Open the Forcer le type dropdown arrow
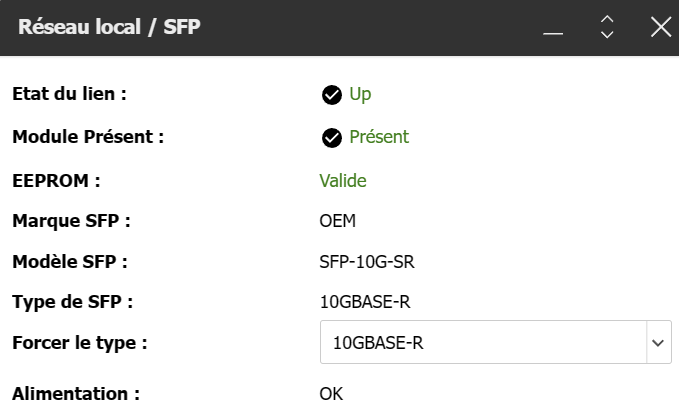Viewport: 679px width, 409px height. tap(658, 342)
